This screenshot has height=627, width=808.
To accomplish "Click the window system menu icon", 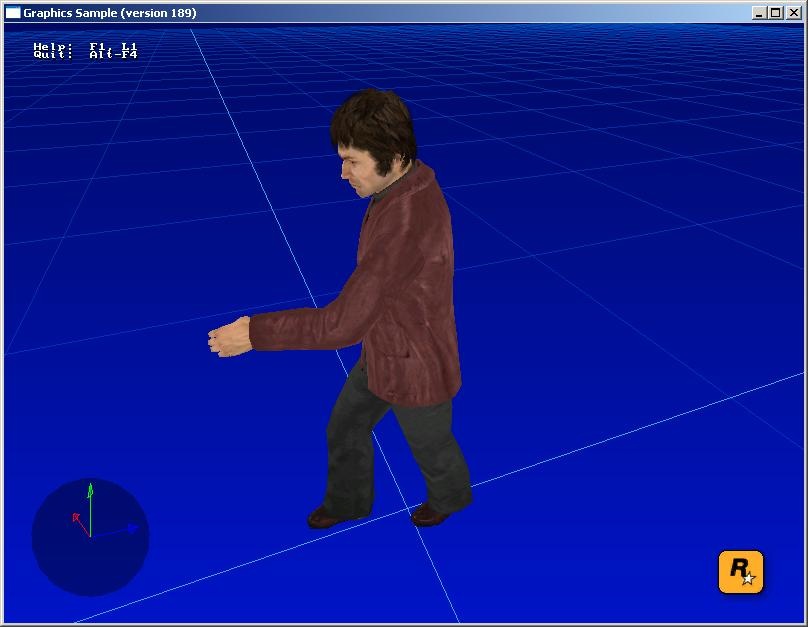I will pyautogui.click(x=13, y=13).
